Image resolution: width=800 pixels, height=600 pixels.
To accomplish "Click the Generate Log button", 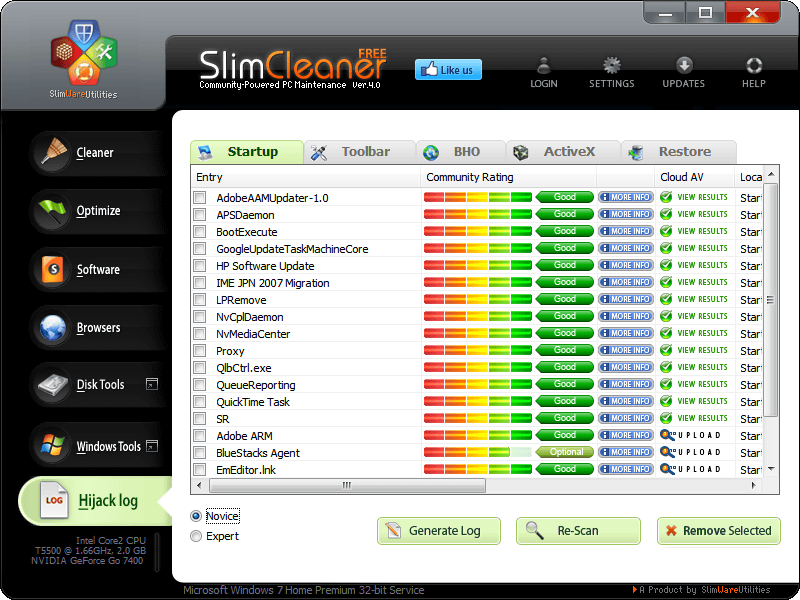I will [x=439, y=531].
